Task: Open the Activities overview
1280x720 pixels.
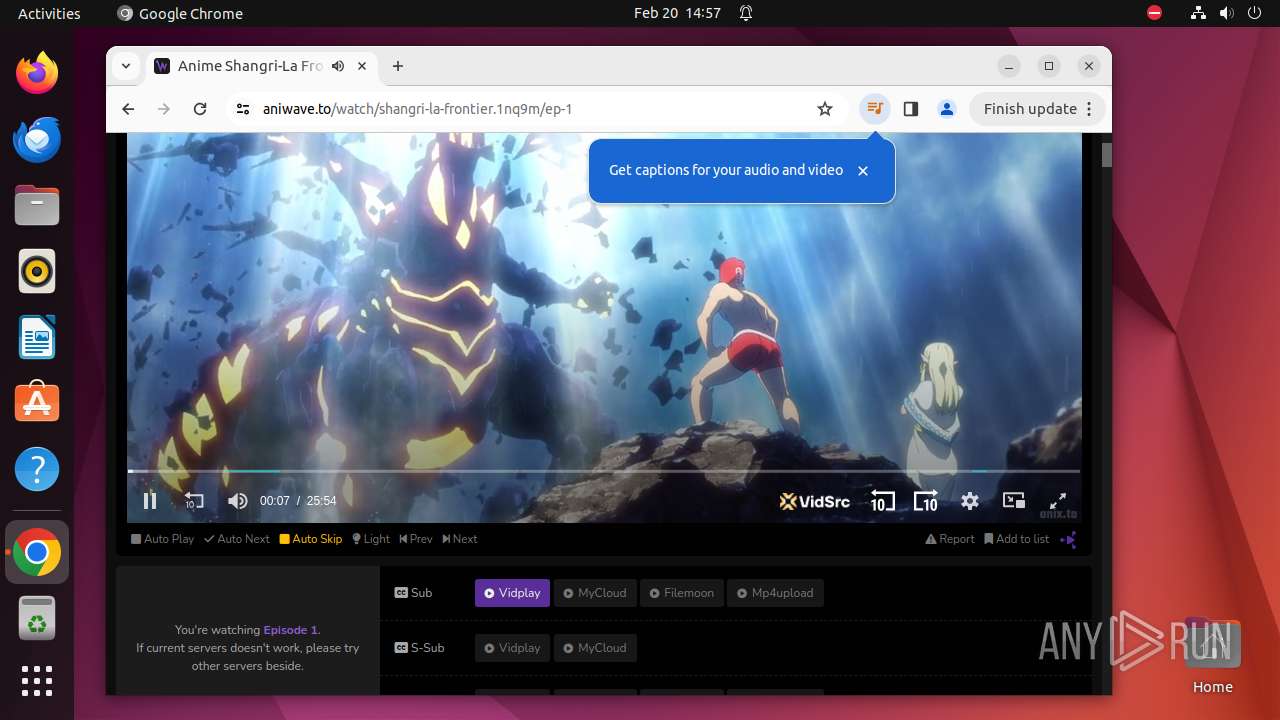Action: (x=49, y=13)
